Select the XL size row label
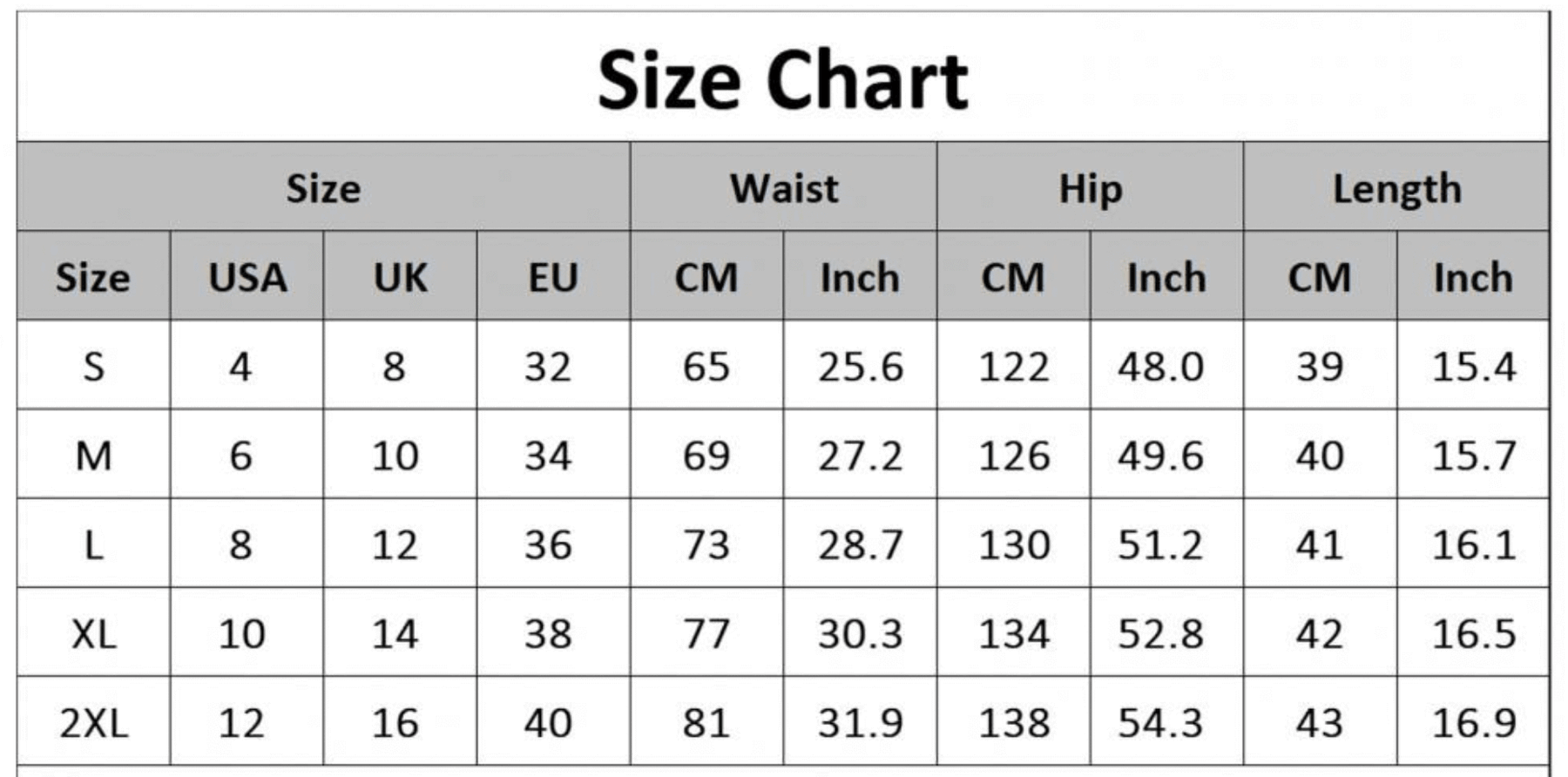The width and height of the screenshot is (1568, 777). [x=93, y=634]
